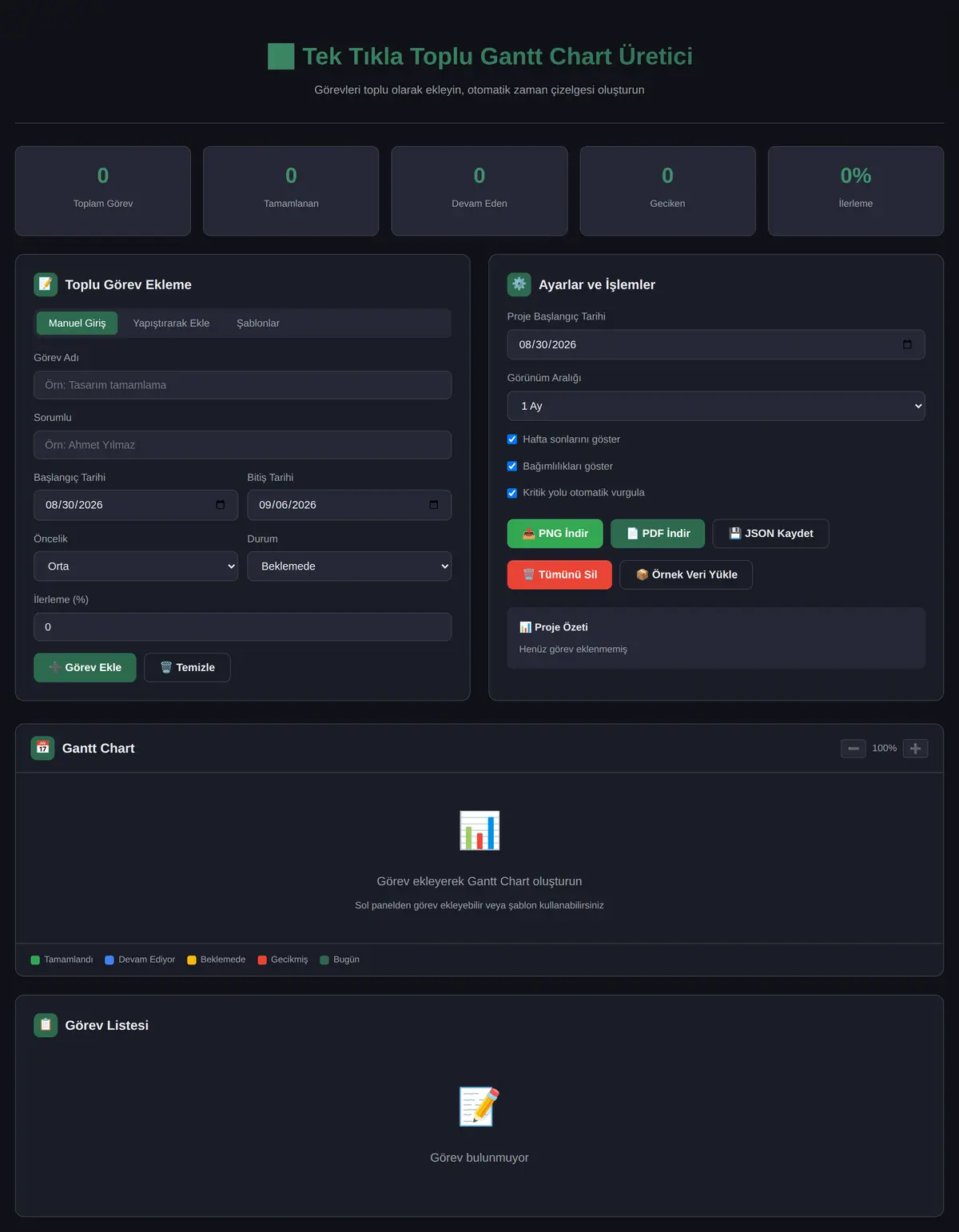
Task: Toggle Bağımlılıkları göster checkbox
Action: (512, 467)
